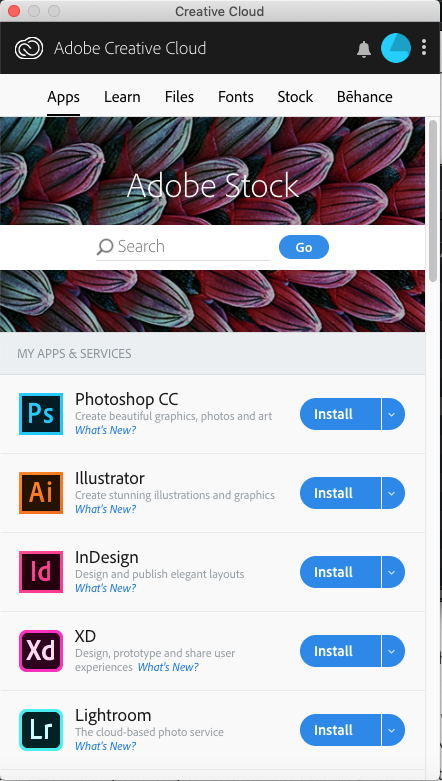The image size is (442, 781).
Task: Click the Adobe Stock search field
Action: tap(183, 247)
